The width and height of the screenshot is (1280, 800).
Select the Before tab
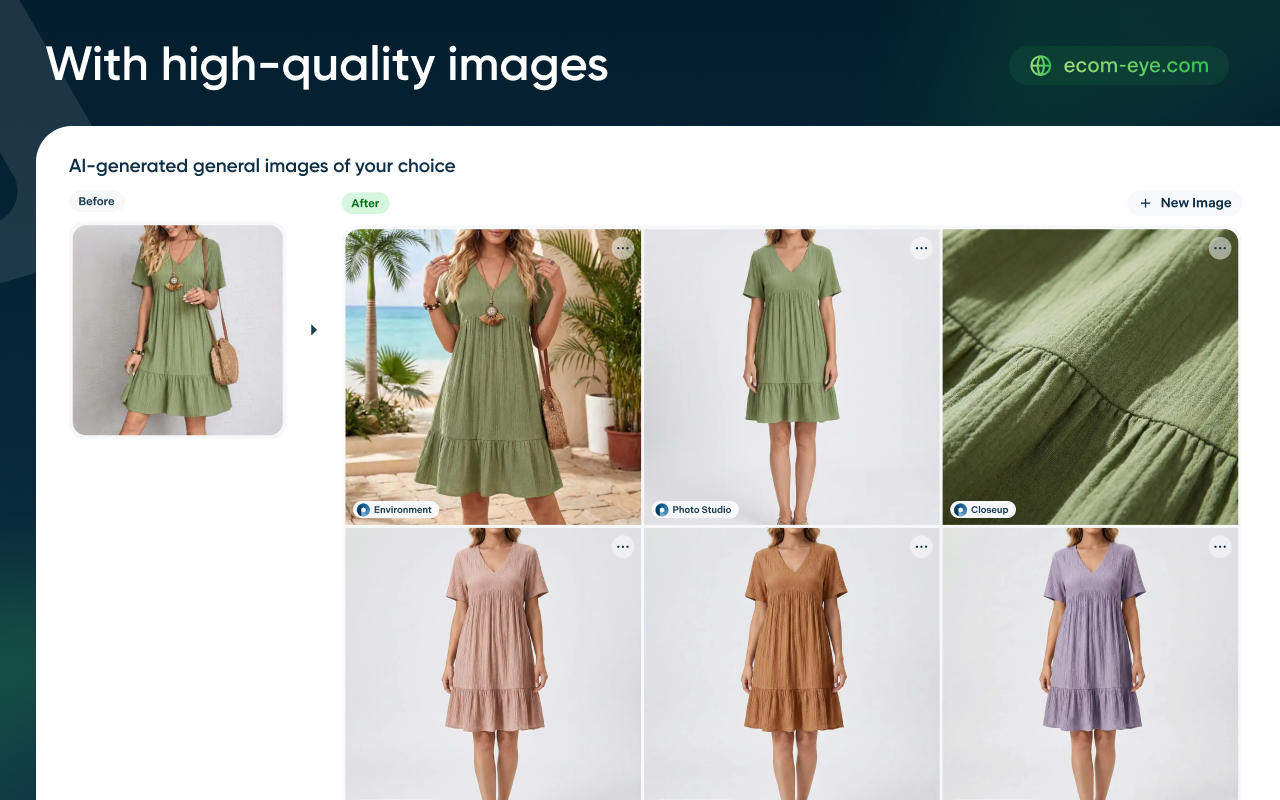96,201
